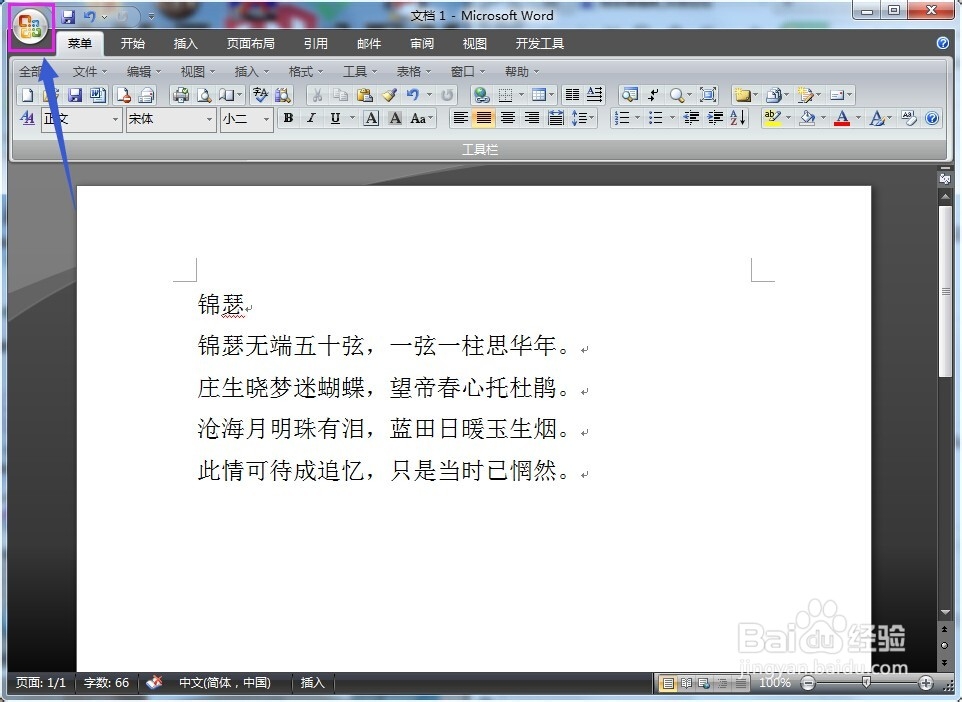Viewport: 962px width, 702px height.
Task: Expand the 格式 dropdown menu
Action: pos(306,72)
